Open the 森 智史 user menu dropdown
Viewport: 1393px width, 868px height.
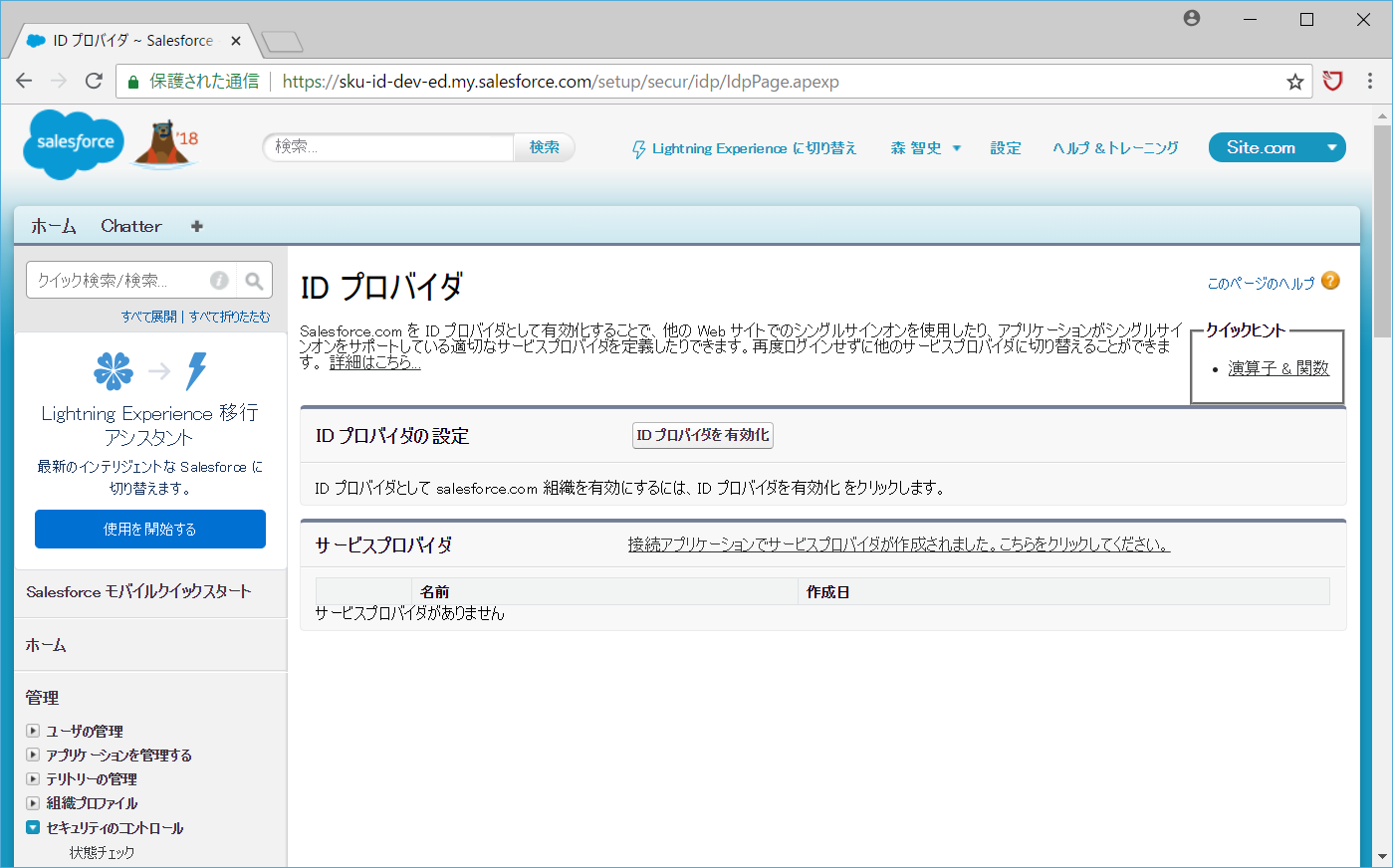(x=926, y=148)
